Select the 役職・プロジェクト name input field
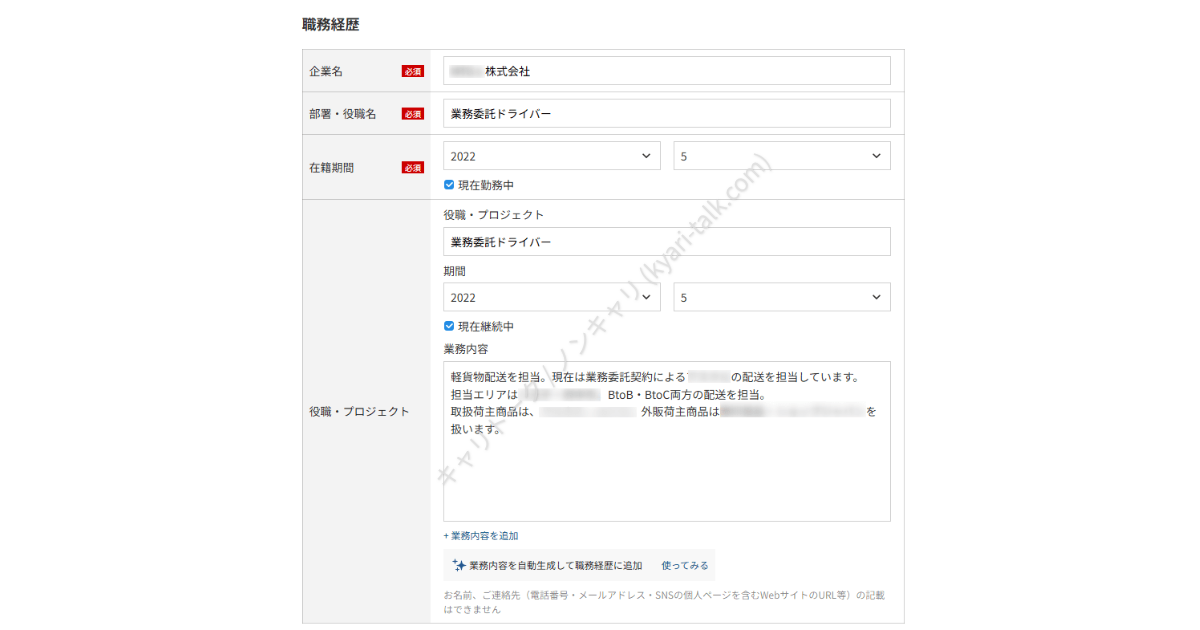 click(666, 242)
